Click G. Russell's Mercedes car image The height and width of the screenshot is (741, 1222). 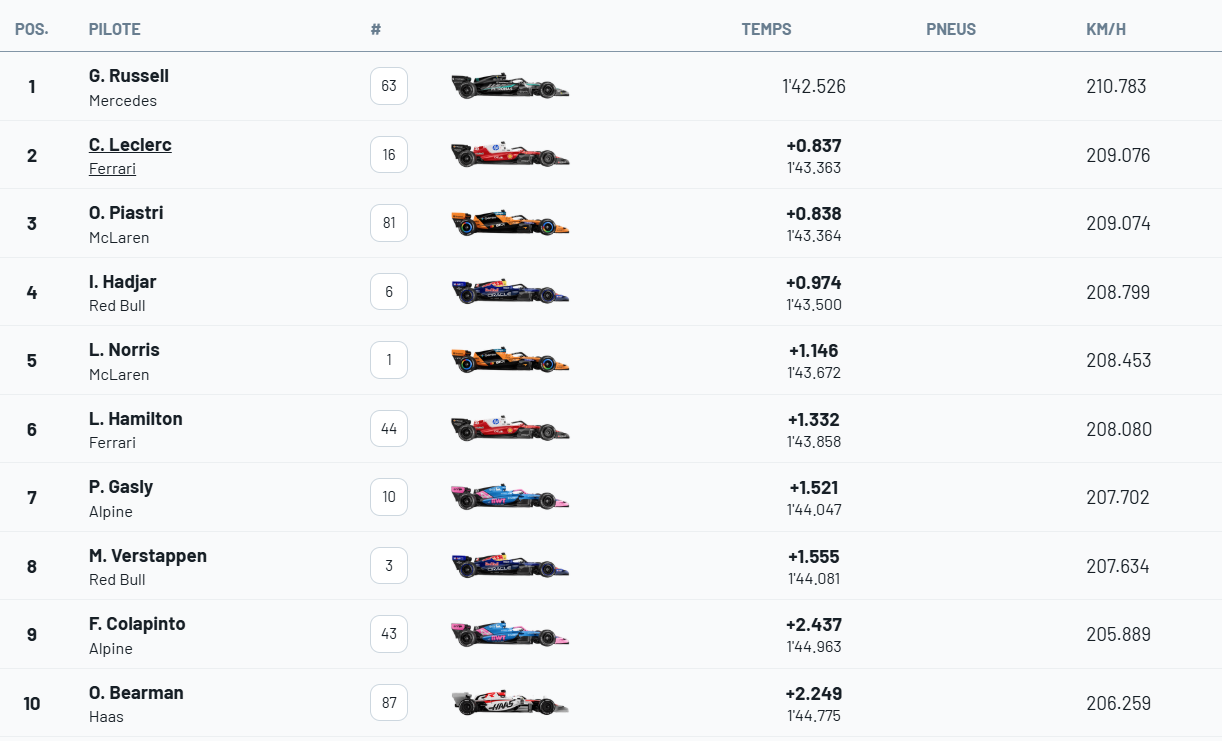click(x=510, y=86)
